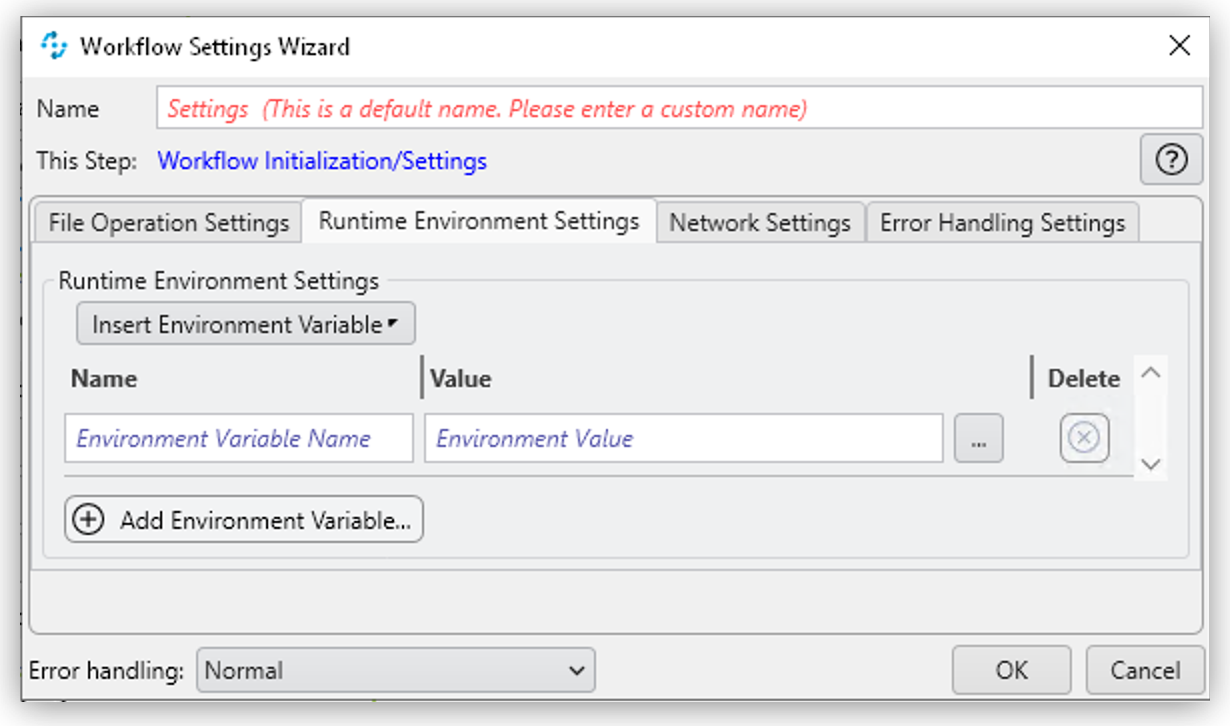Click the Cancel button

click(1144, 670)
